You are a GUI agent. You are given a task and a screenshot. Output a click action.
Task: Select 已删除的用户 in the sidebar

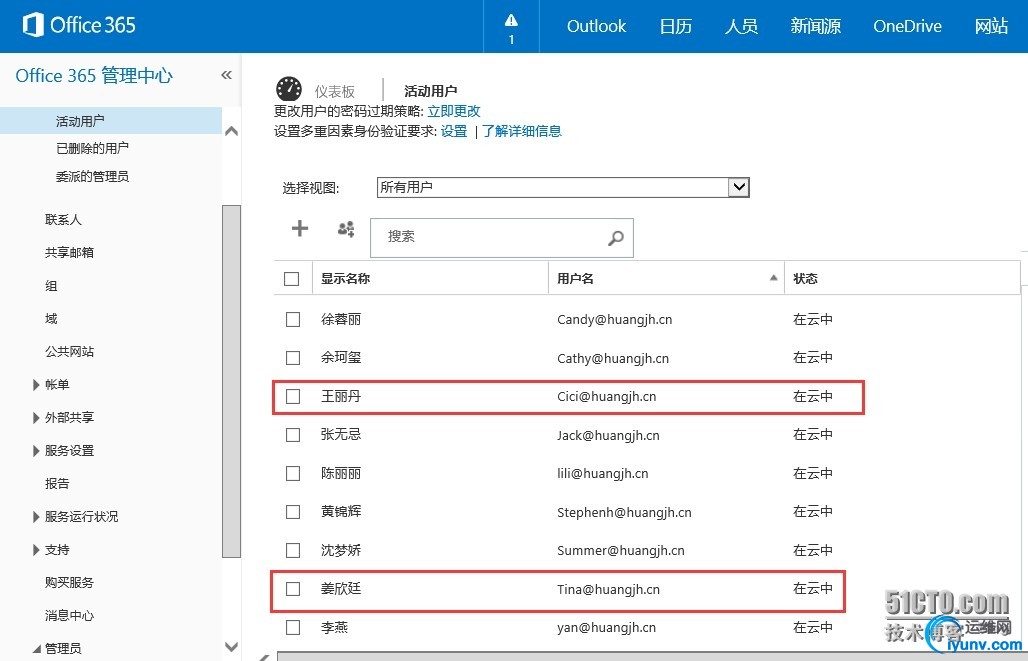pos(92,148)
